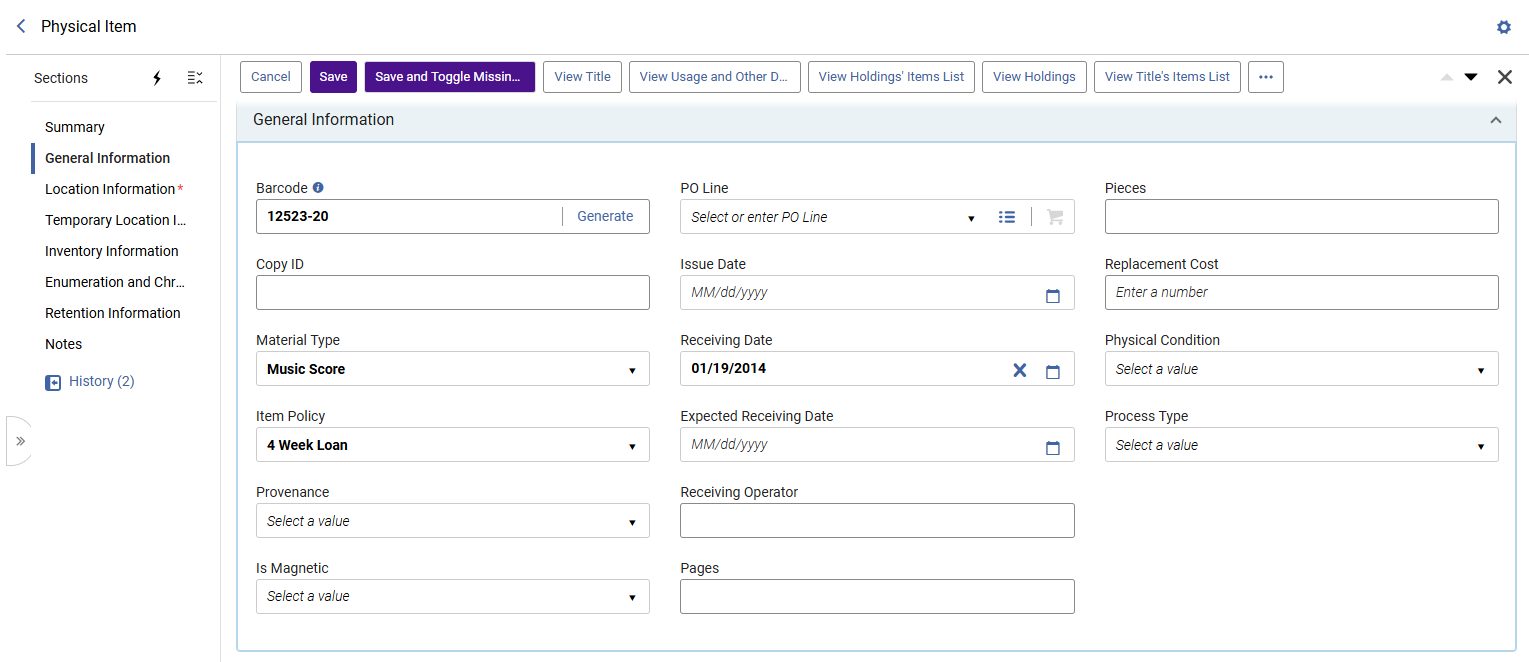
Task: Go to next item with the down arrow
Action: [x=1471, y=77]
